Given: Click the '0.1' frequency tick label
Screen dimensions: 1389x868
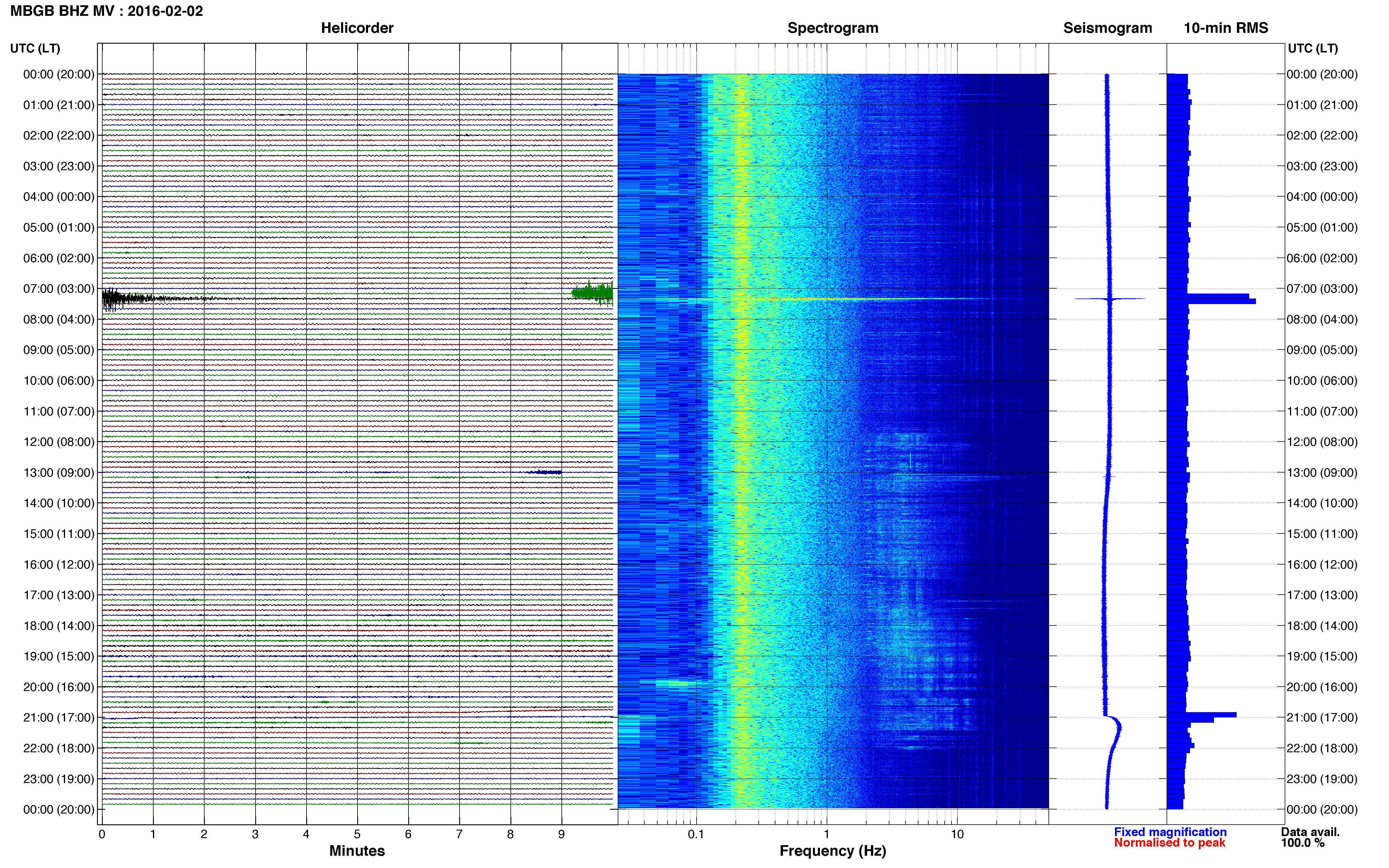Looking at the screenshot, I should point(696,834).
